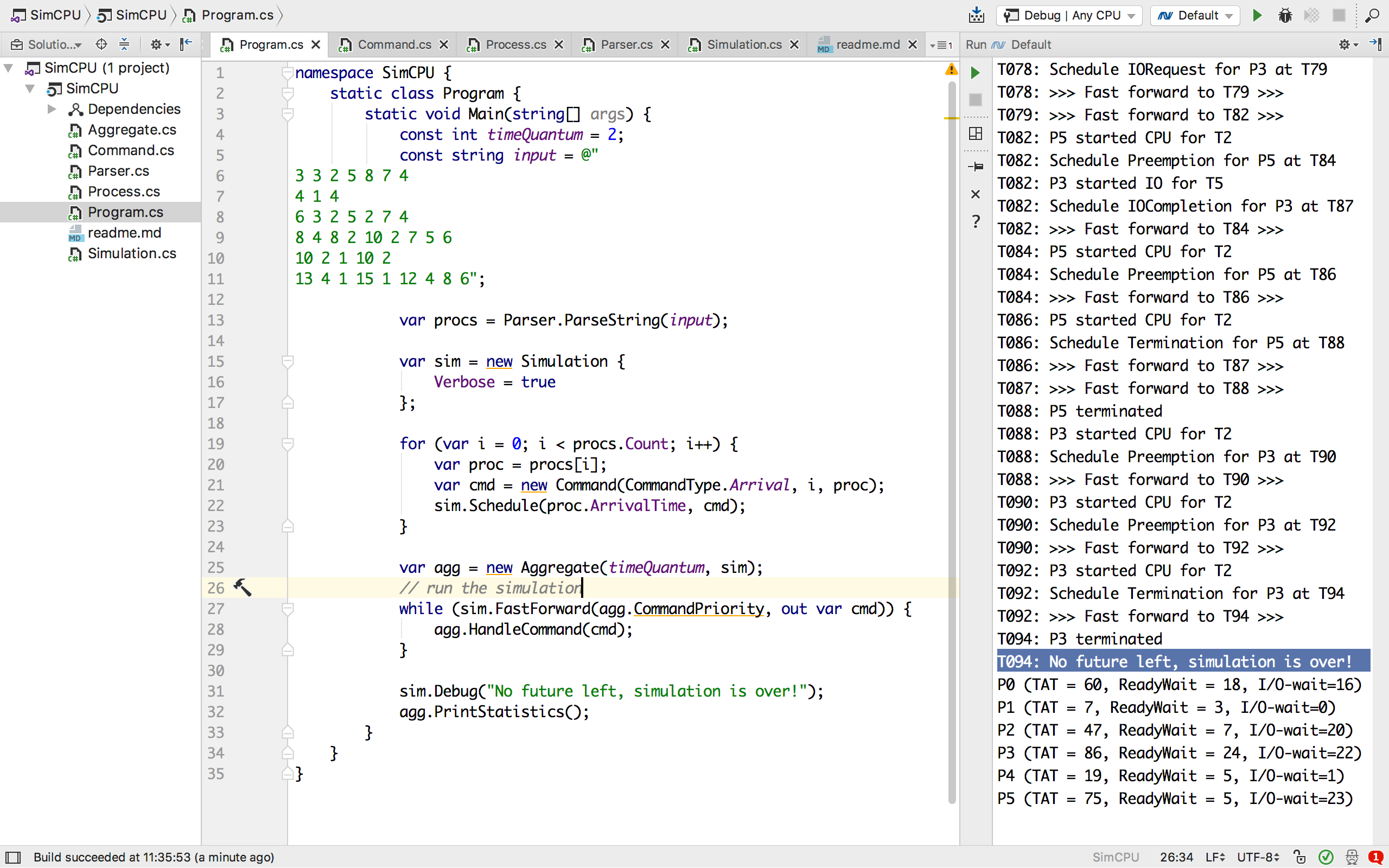Open search everywhere magnifier icon
This screenshot has width=1389, height=868.
click(1372, 16)
